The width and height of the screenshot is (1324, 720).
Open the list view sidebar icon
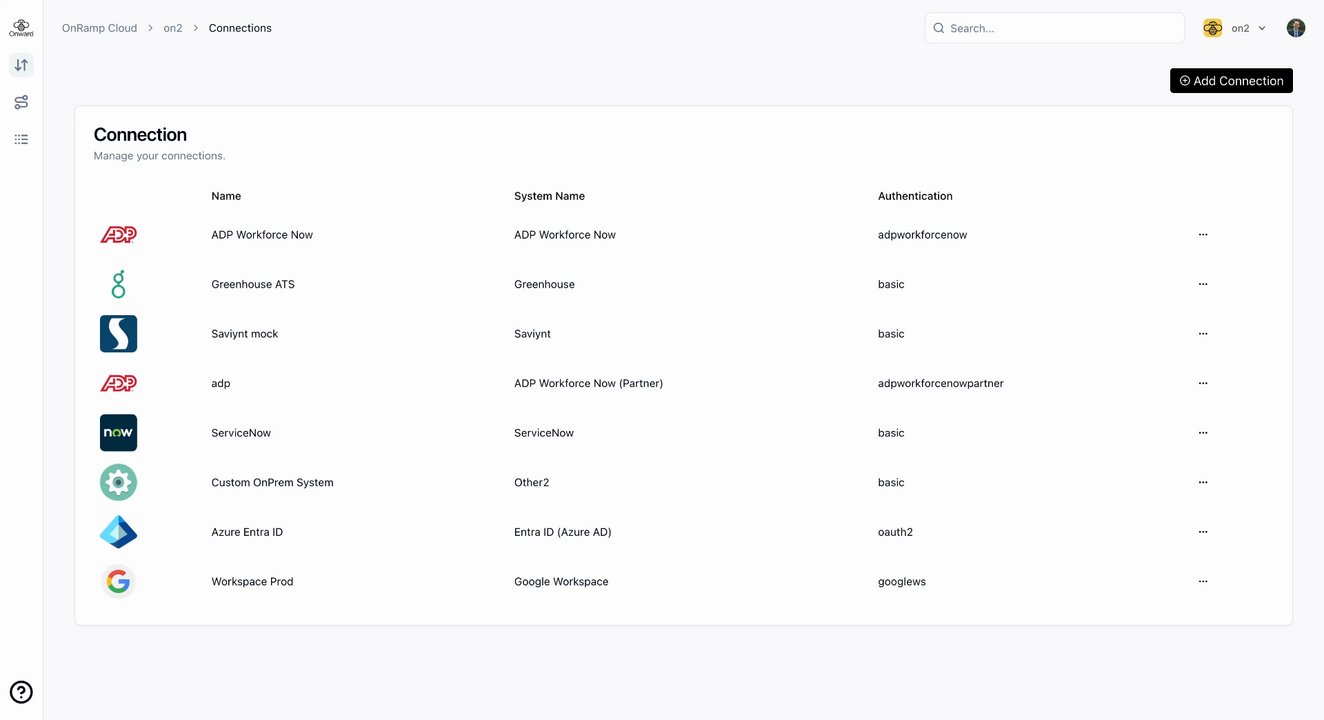click(x=21, y=139)
